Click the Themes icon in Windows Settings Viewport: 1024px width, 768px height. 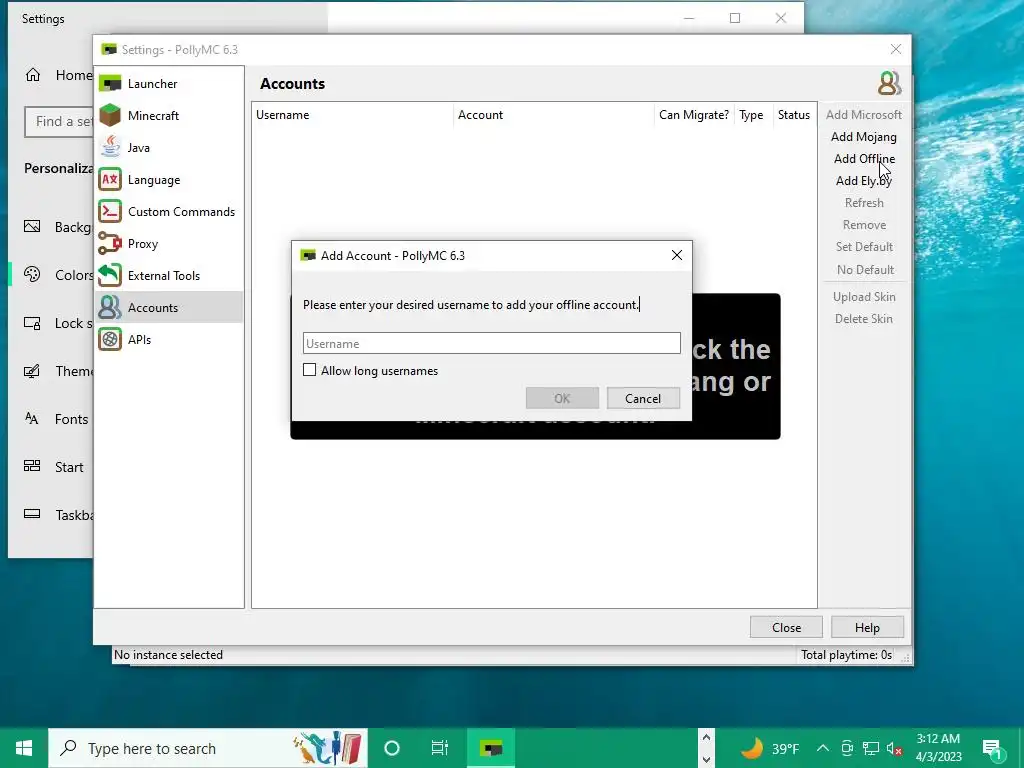pyautogui.click(x=31, y=371)
